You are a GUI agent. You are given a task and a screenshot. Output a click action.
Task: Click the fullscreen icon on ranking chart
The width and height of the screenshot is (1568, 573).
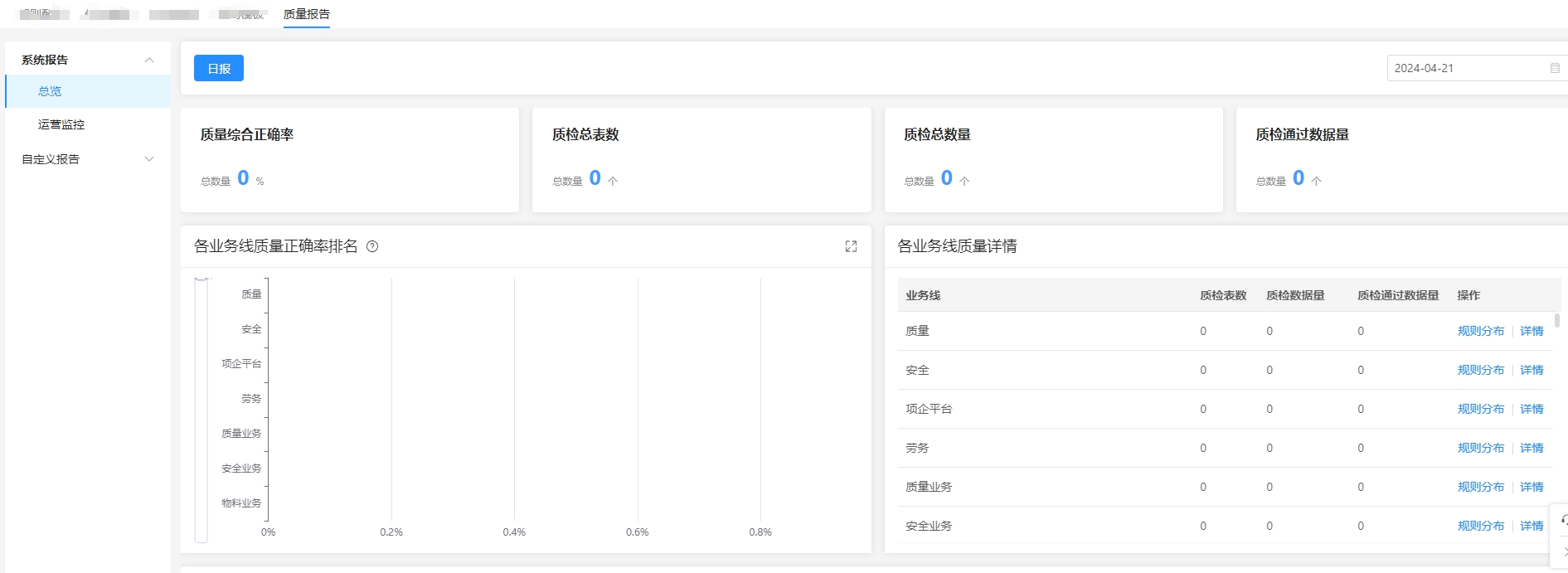(x=851, y=246)
